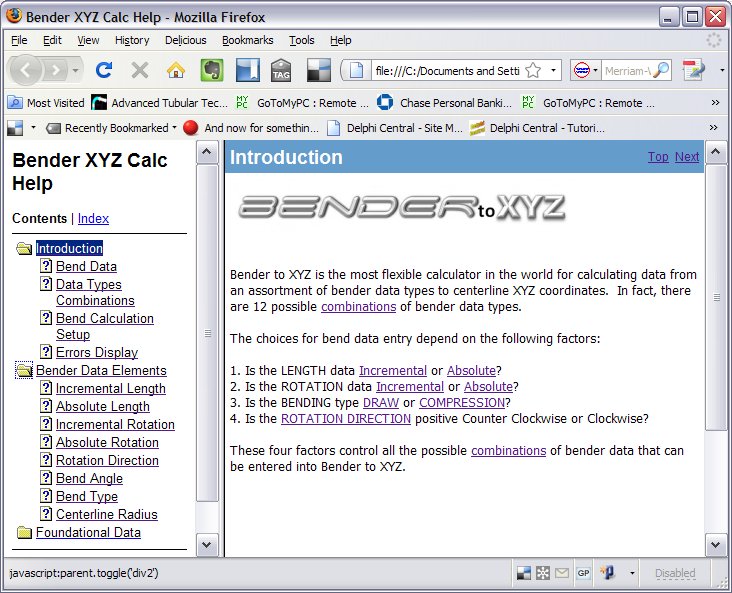Click the Stop loading X icon

[140, 70]
